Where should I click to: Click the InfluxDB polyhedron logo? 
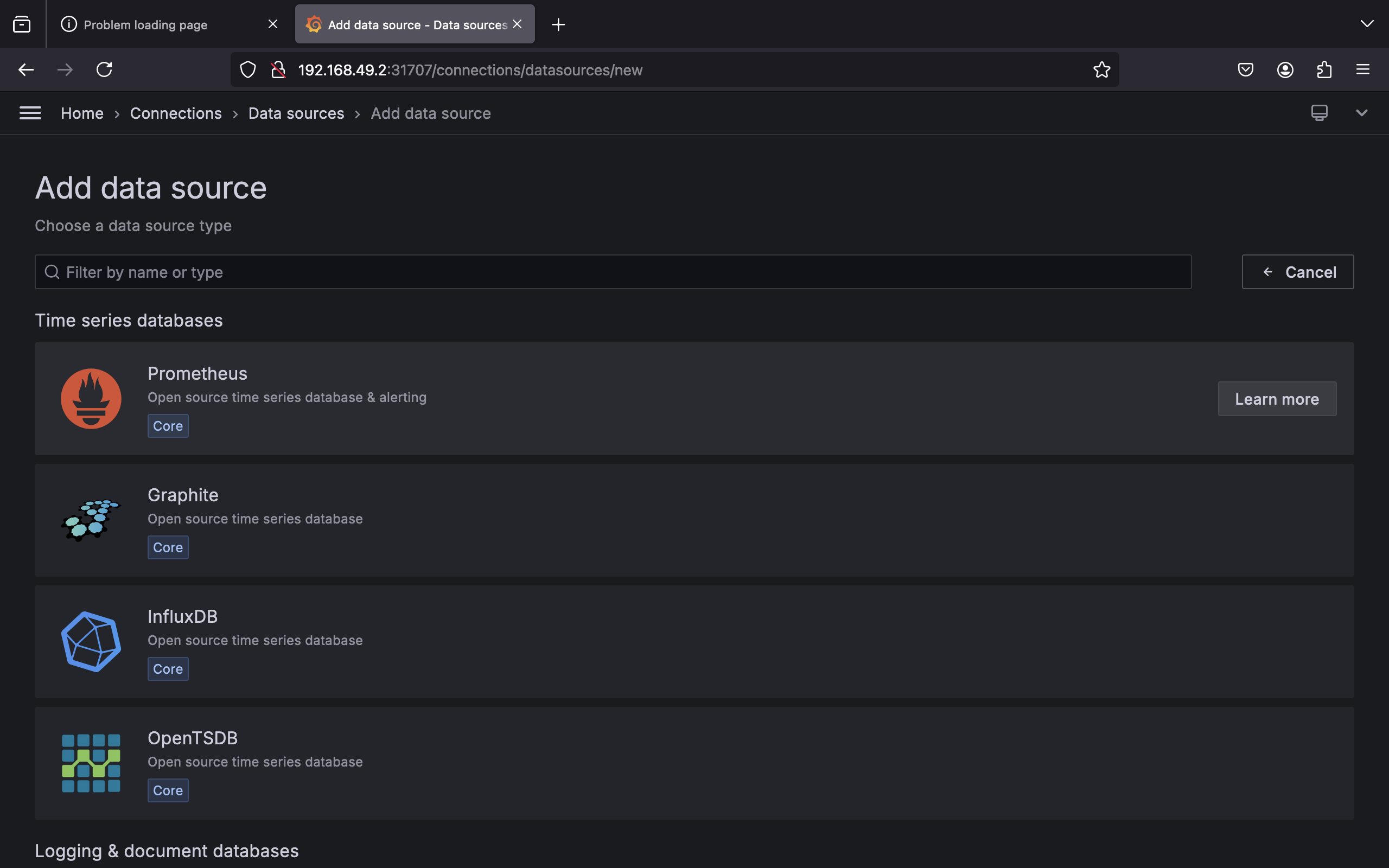click(91, 642)
